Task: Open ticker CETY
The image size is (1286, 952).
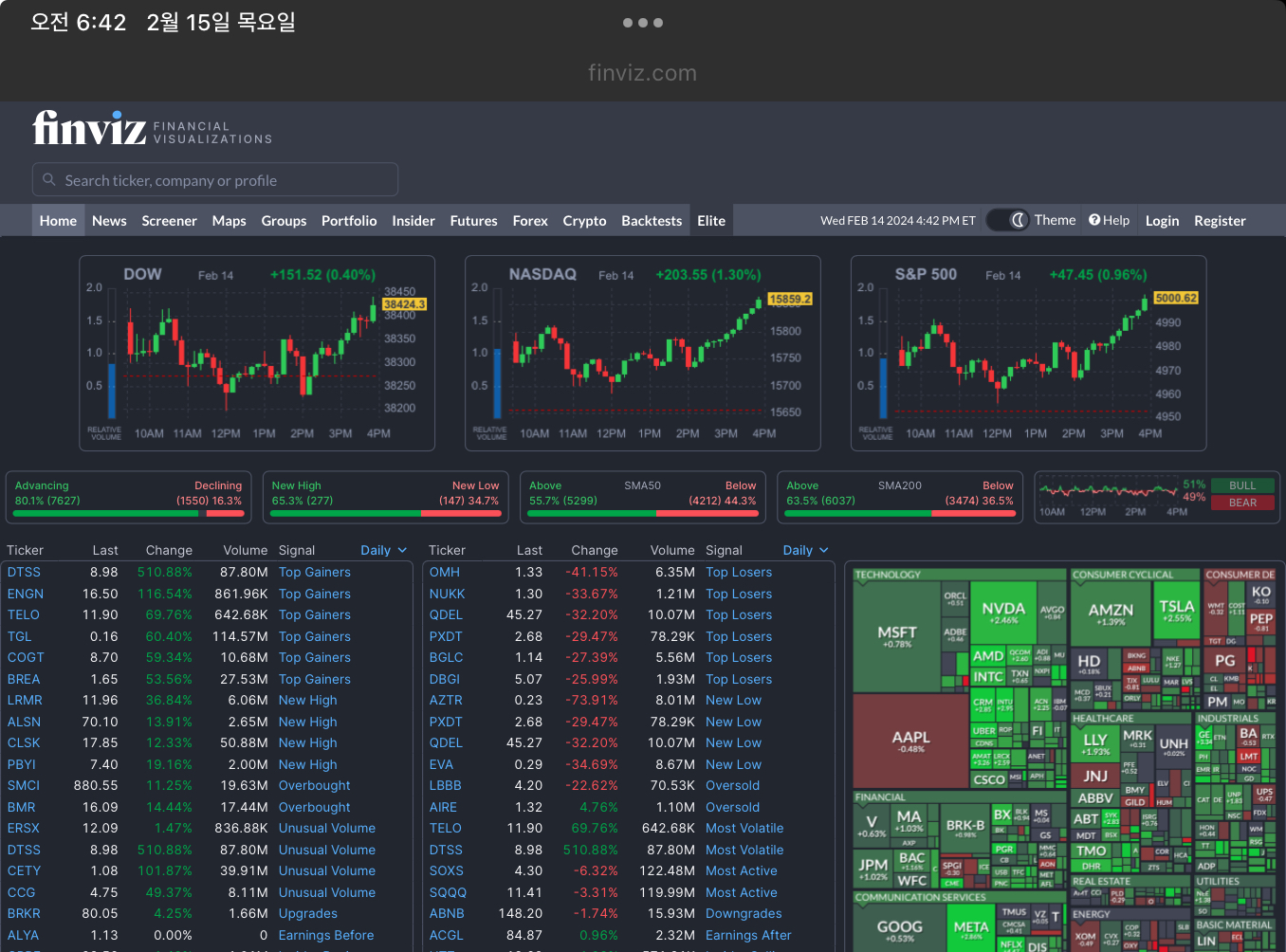Action: 24,870
